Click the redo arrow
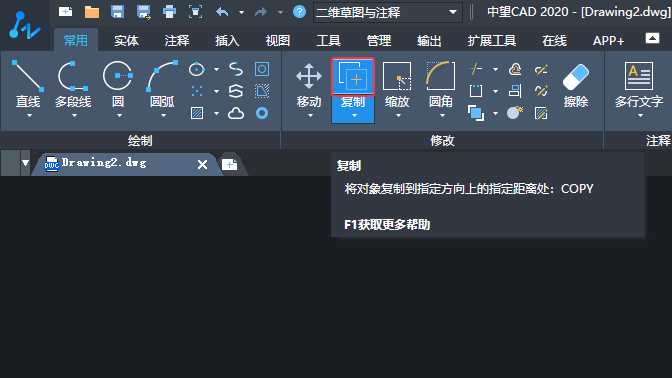 click(261, 12)
